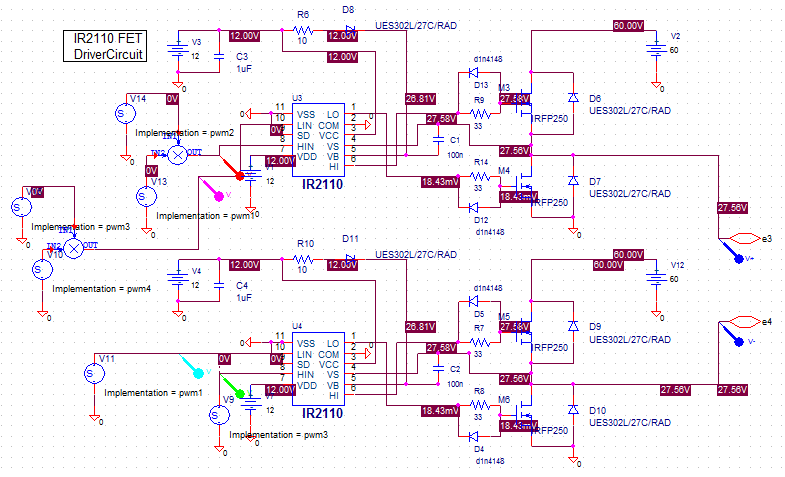Viewport: 785px width, 477px height.
Task: Select the V2 60V battery symbol
Action: 656,50
